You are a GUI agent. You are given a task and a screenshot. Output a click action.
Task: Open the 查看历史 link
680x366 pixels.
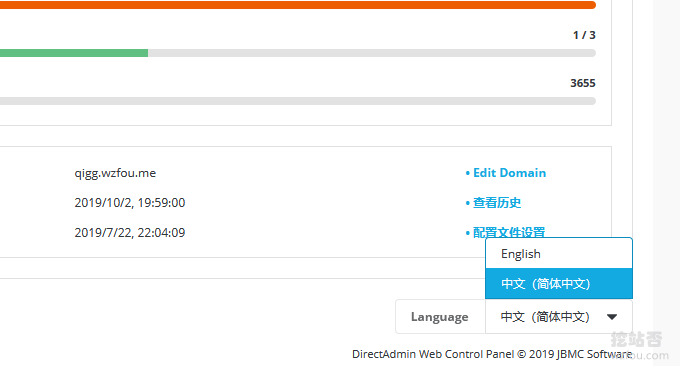(x=497, y=203)
